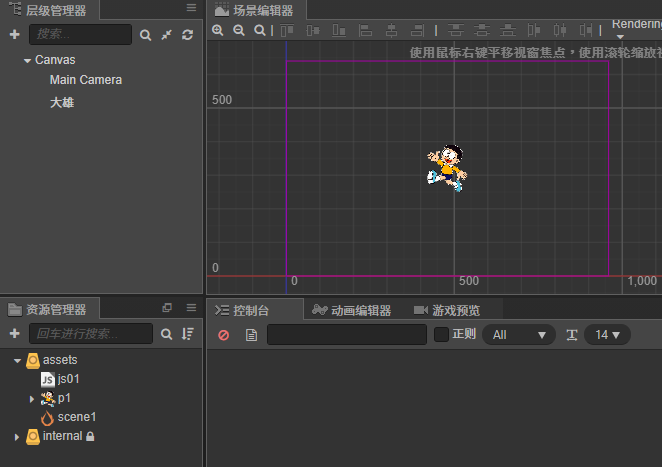Pop out the assets panel
The height and width of the screenshot is (467, 662).
[x=167, y=308]
